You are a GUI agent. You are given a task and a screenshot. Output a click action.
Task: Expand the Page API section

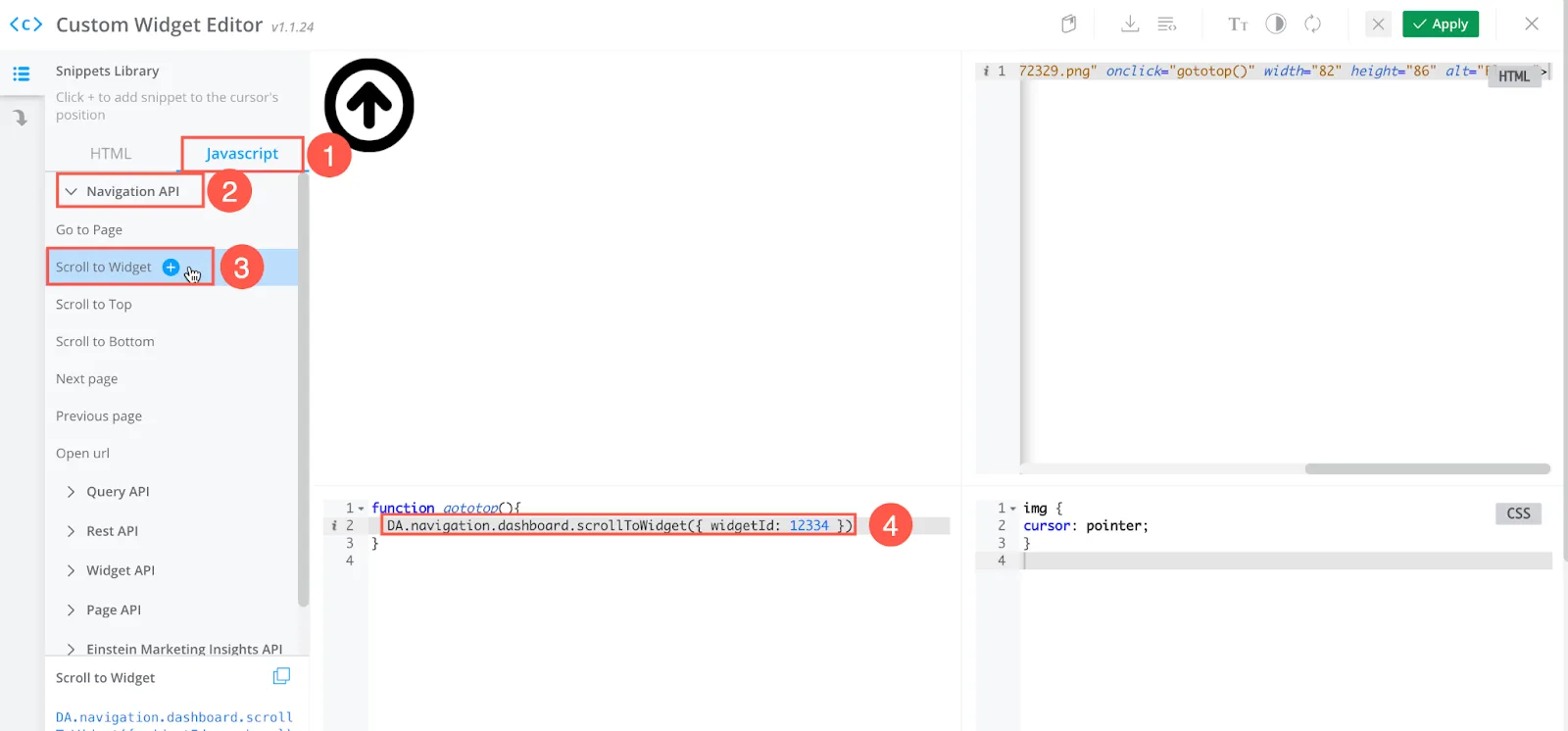click(103, 609)
